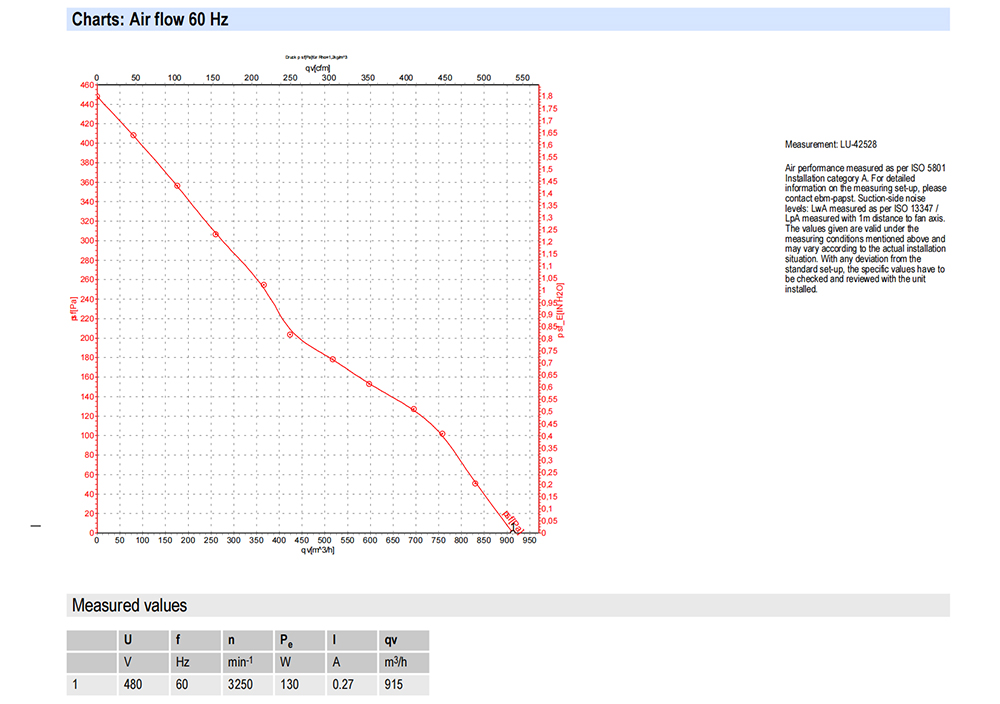Click the '460' tick on left pressure axis

[x=87, y=85]
